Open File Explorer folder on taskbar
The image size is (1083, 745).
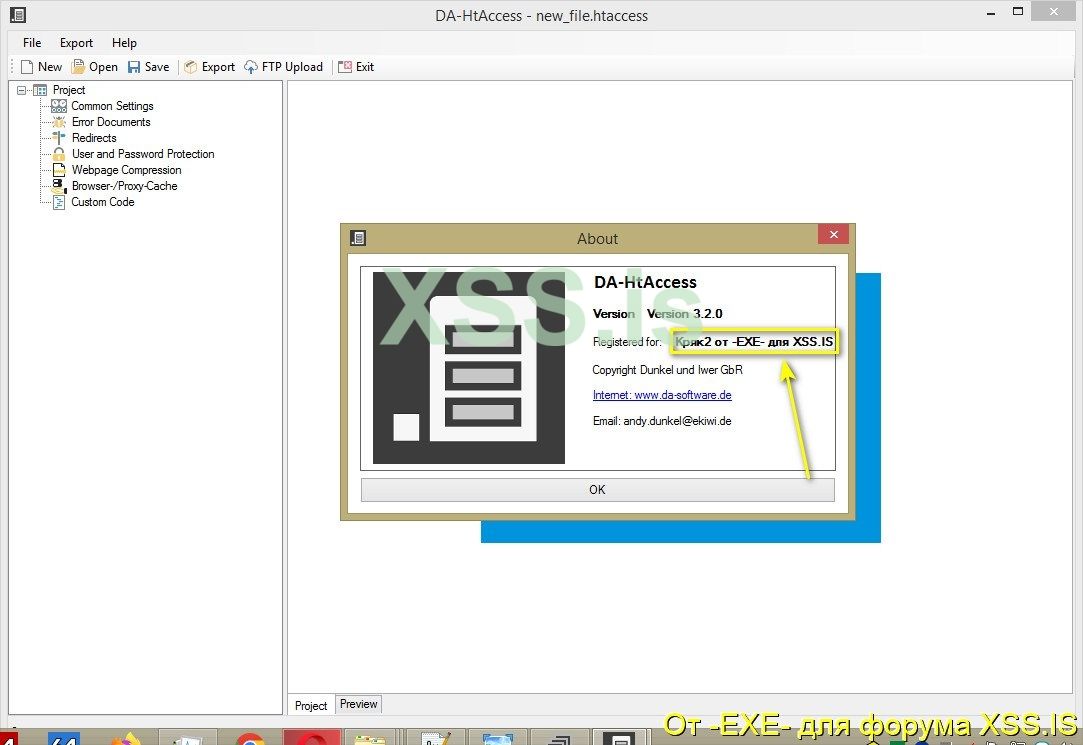(369, 737)
